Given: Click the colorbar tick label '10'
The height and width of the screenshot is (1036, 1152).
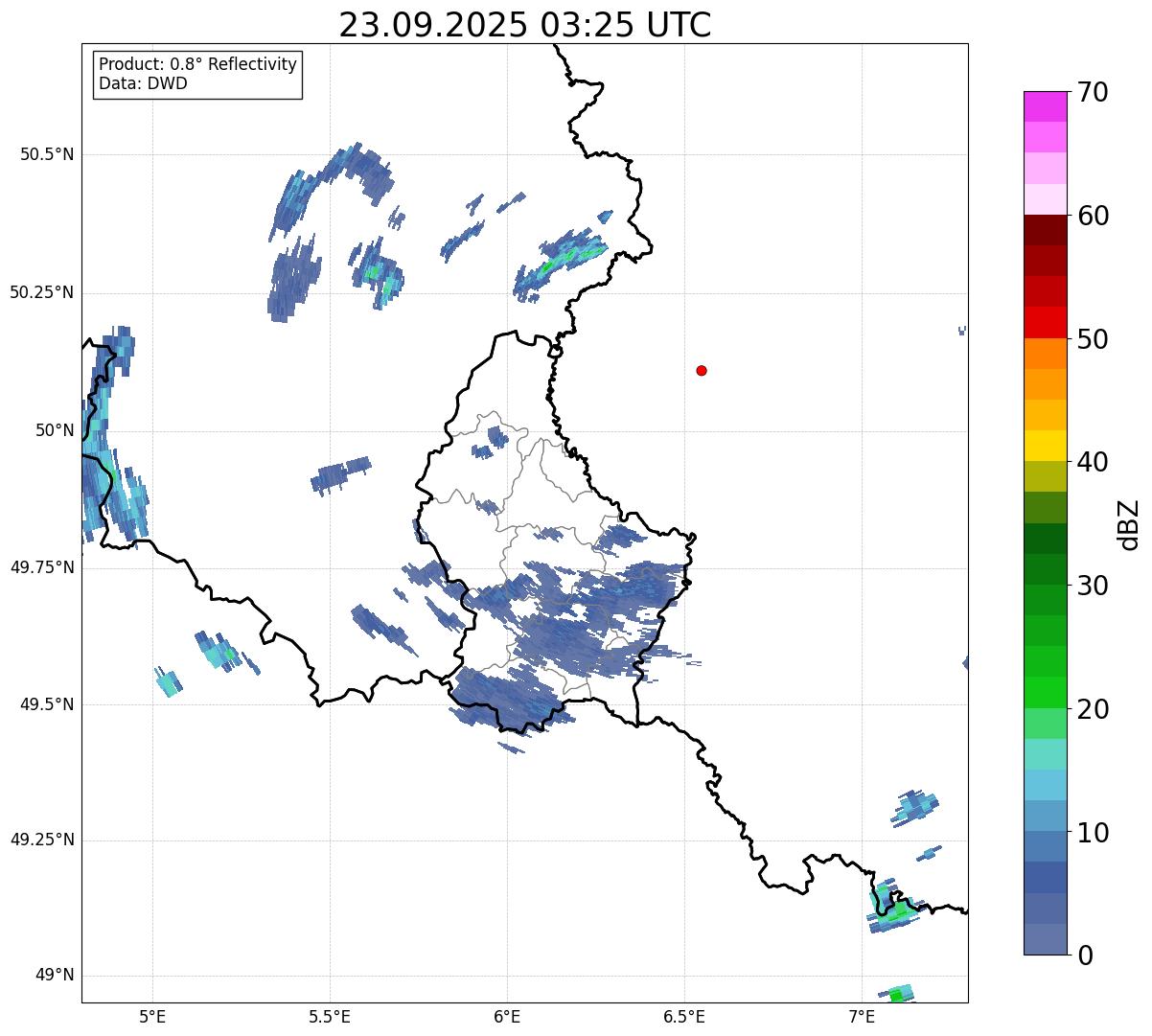Looking at the screenshot, I should (1093, 832).
